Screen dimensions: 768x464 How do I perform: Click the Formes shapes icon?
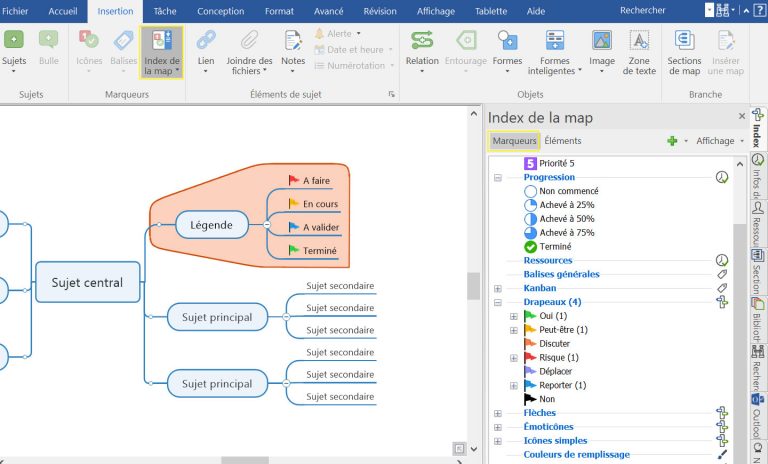[x=507, y=41]
